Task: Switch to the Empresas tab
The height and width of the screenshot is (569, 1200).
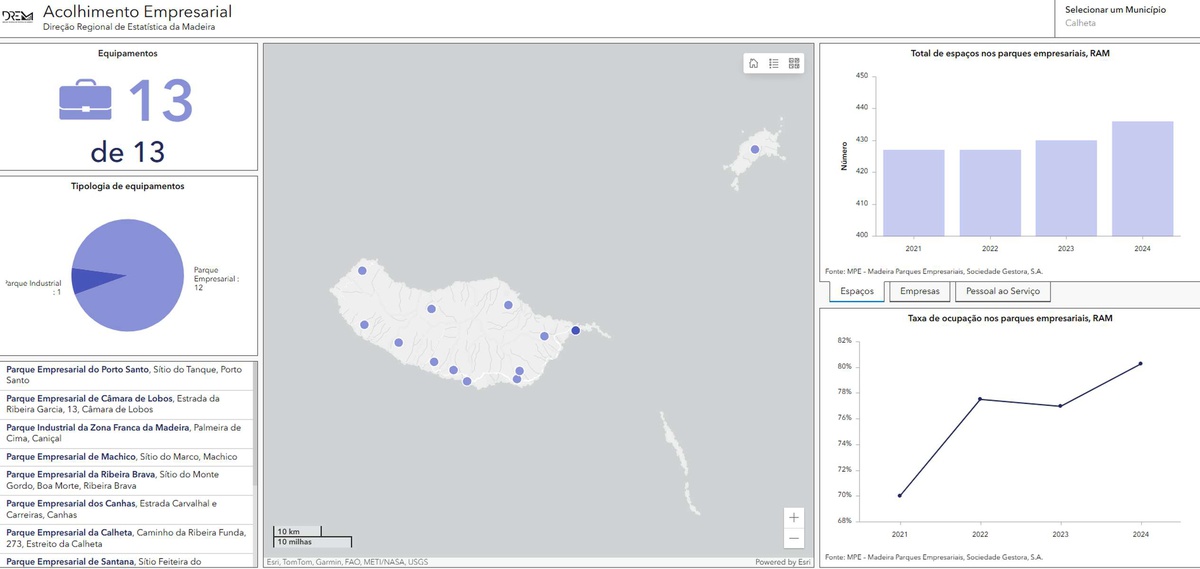Action: tap(919, 292)
